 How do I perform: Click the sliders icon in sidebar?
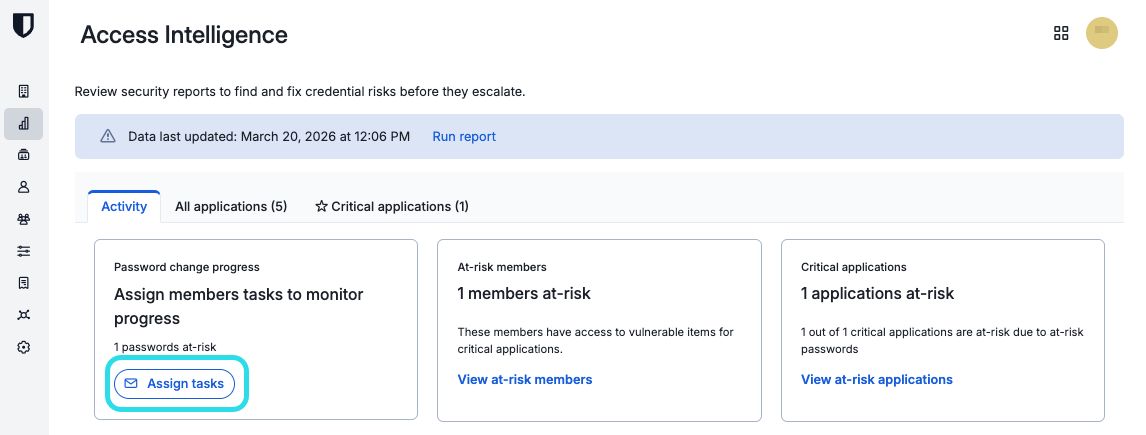pos(24,251)
